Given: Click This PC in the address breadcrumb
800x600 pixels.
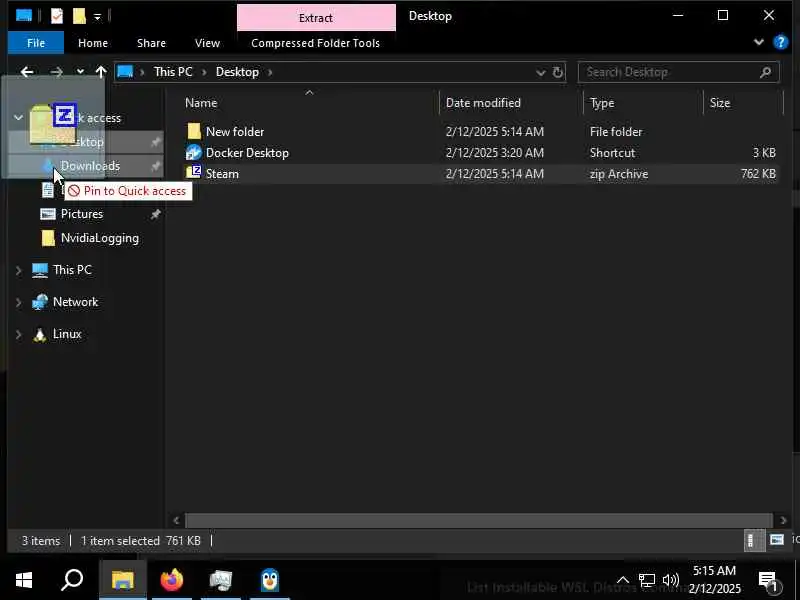Looking at the screenshot, I should point(173,72).
